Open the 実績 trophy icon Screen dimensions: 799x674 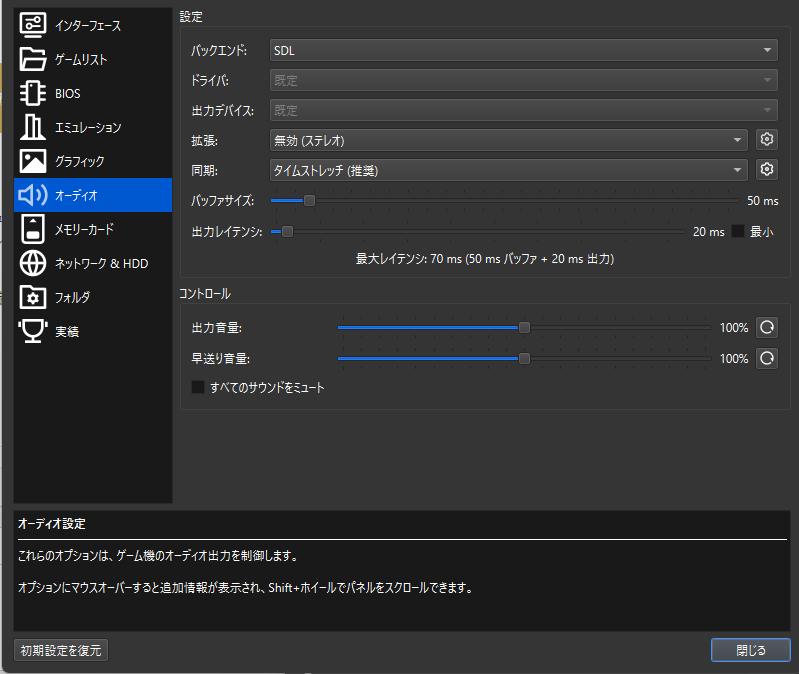[x=33, y=331]
